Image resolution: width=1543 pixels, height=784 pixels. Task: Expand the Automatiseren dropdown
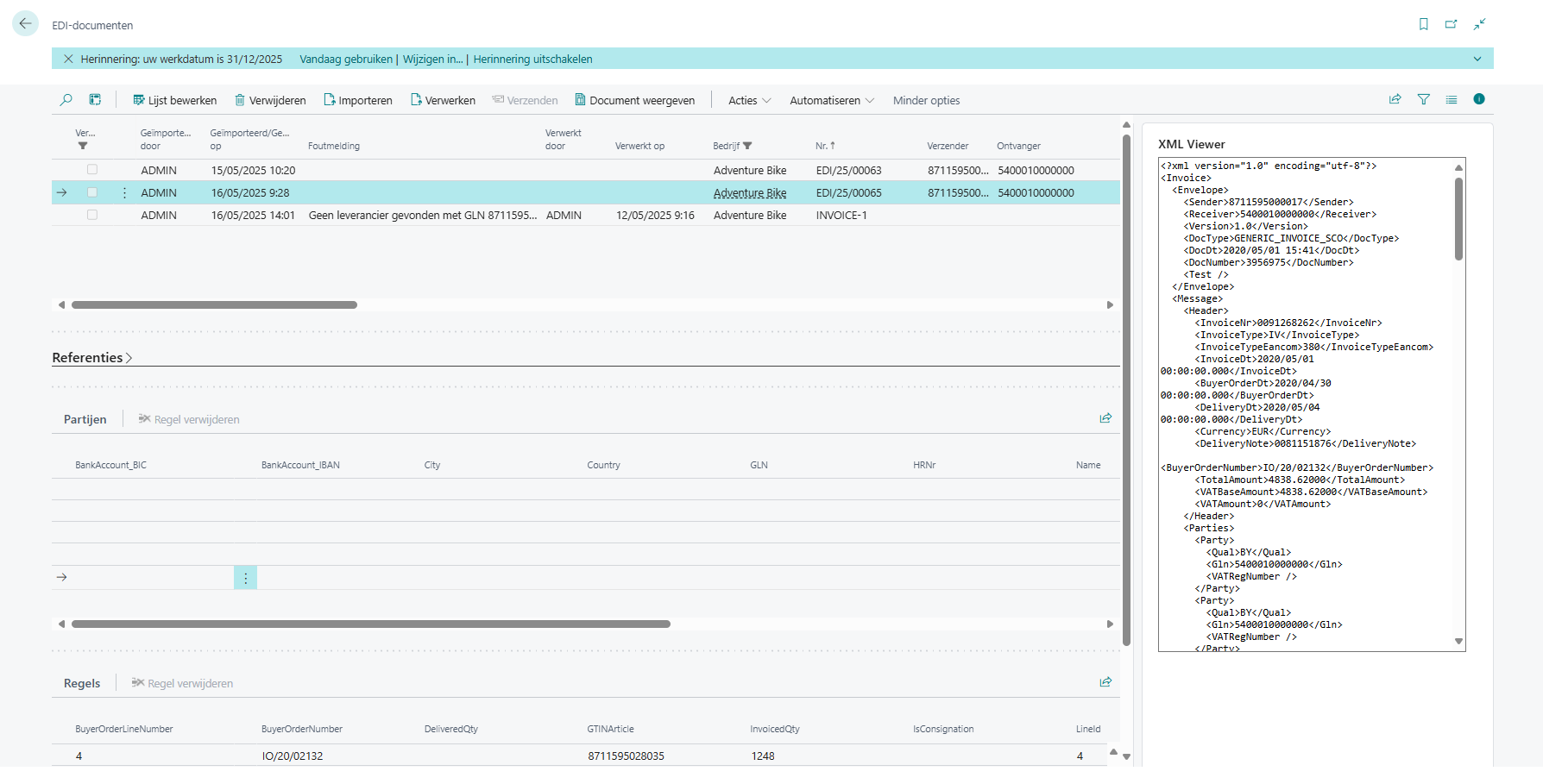[831, 101]
